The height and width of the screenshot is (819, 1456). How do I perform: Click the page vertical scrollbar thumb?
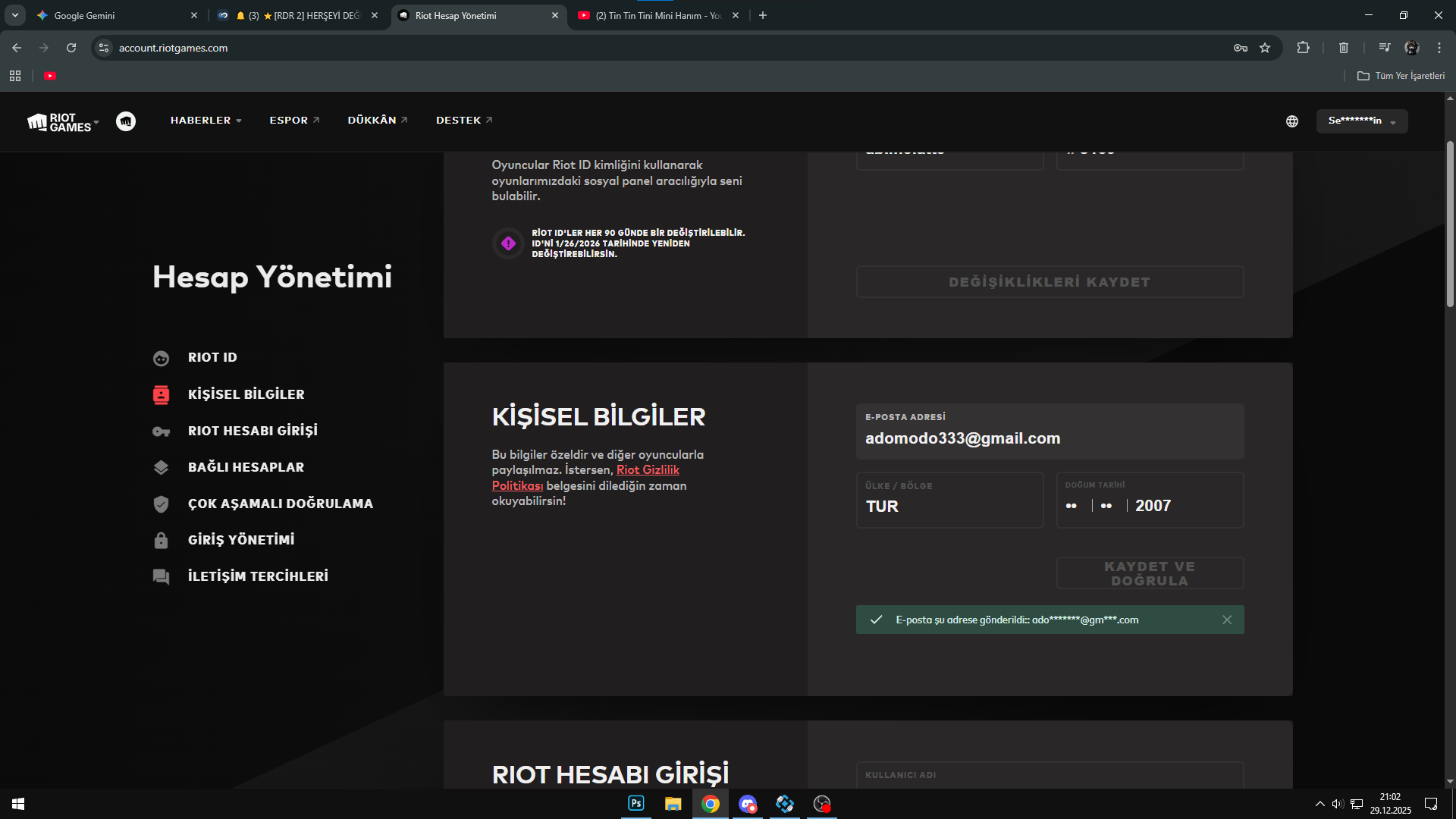1450,224
